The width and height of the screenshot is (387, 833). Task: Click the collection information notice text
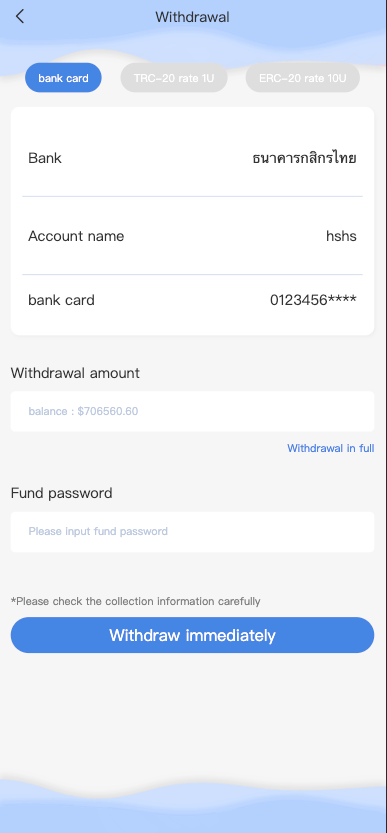click(x=136, y=601)
